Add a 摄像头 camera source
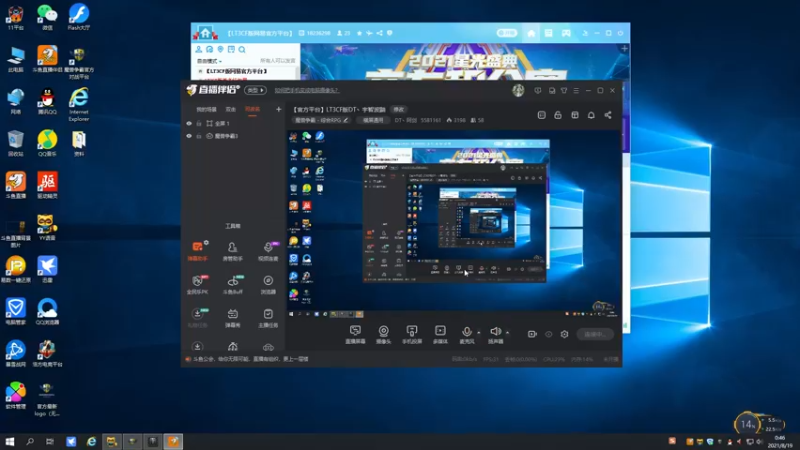Image resolution: width=800 pixels, height=450 pixels. click(x=383, y=335)
